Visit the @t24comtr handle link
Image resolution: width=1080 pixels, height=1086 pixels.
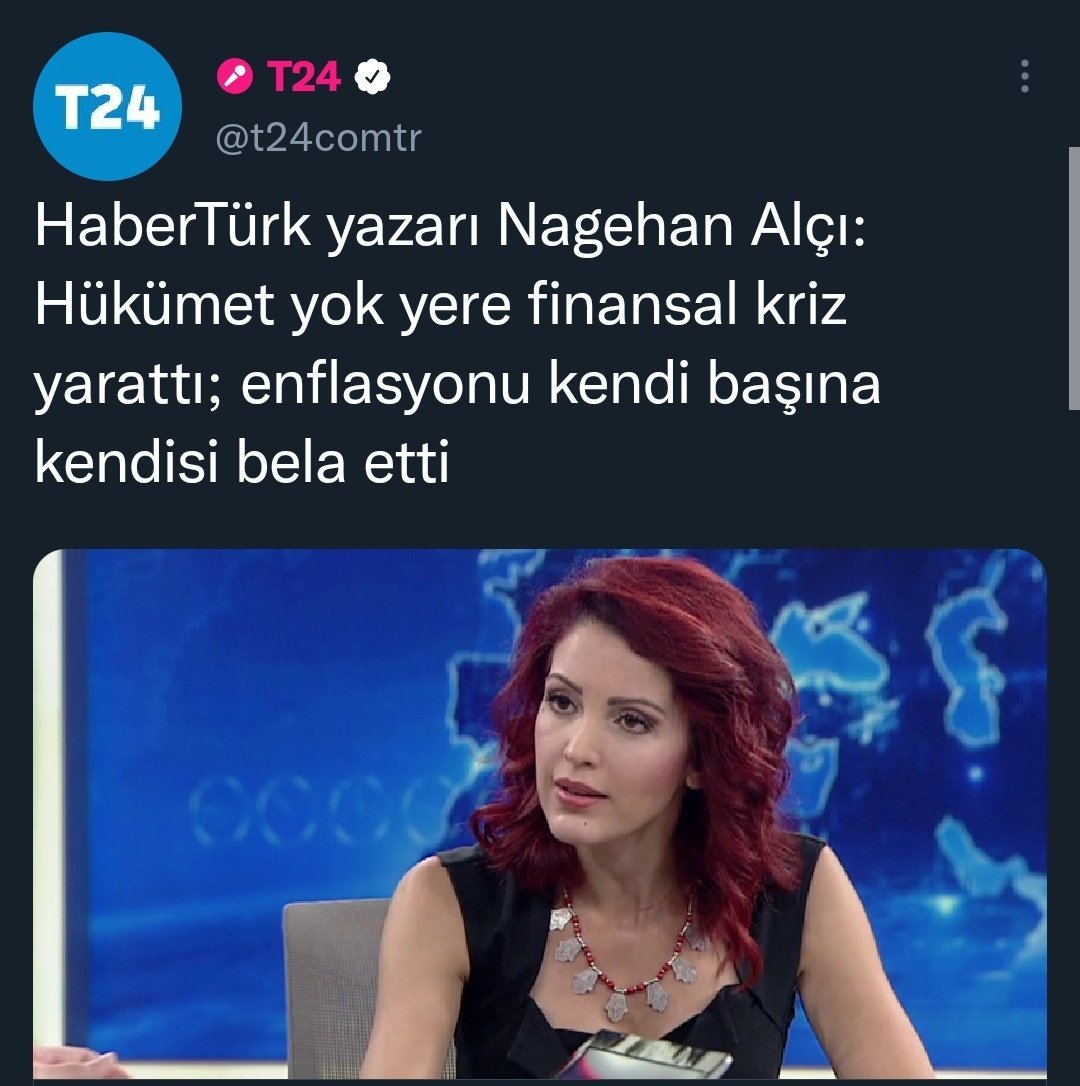(318, 138)
